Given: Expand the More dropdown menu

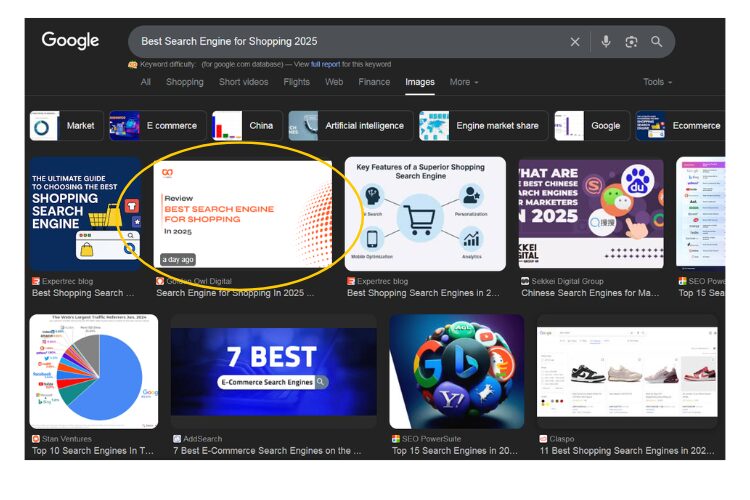Looking at the screenshot, I should [463, 82].
